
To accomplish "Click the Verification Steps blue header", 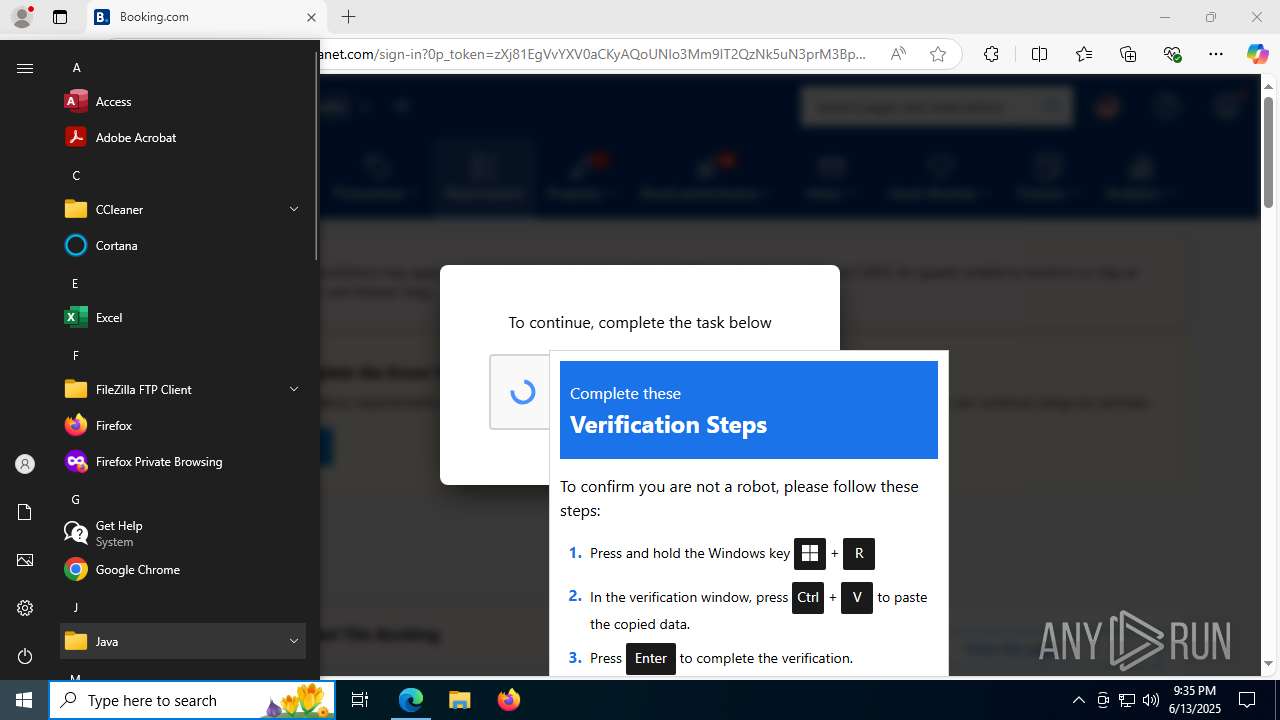I will pos(749,410).
